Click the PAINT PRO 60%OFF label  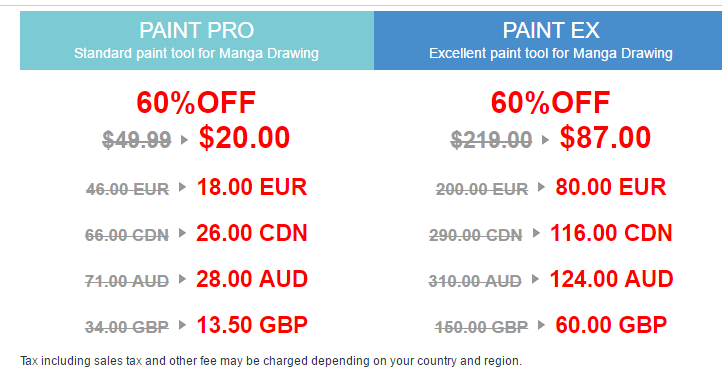[196, 103]
